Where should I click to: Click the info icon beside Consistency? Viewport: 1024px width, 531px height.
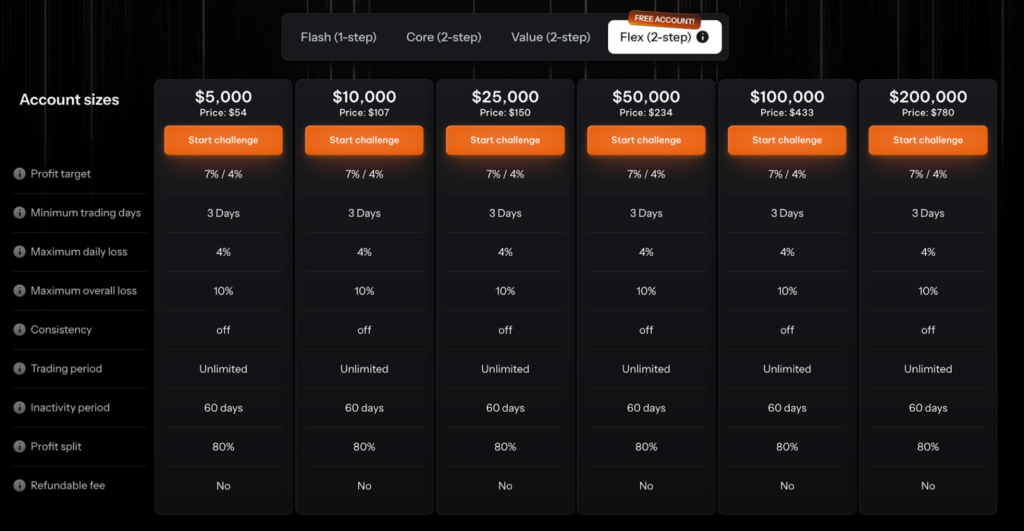19,330
